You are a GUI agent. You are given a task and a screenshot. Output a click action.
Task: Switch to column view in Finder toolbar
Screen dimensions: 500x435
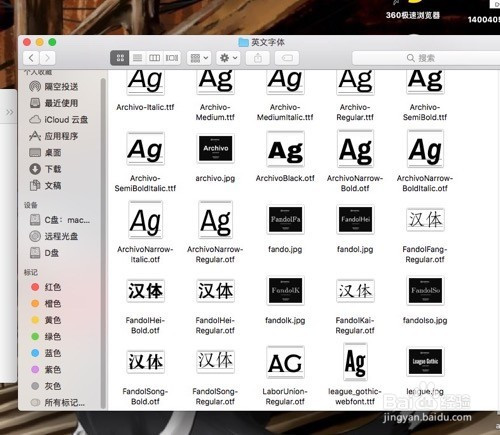[154, 58]
